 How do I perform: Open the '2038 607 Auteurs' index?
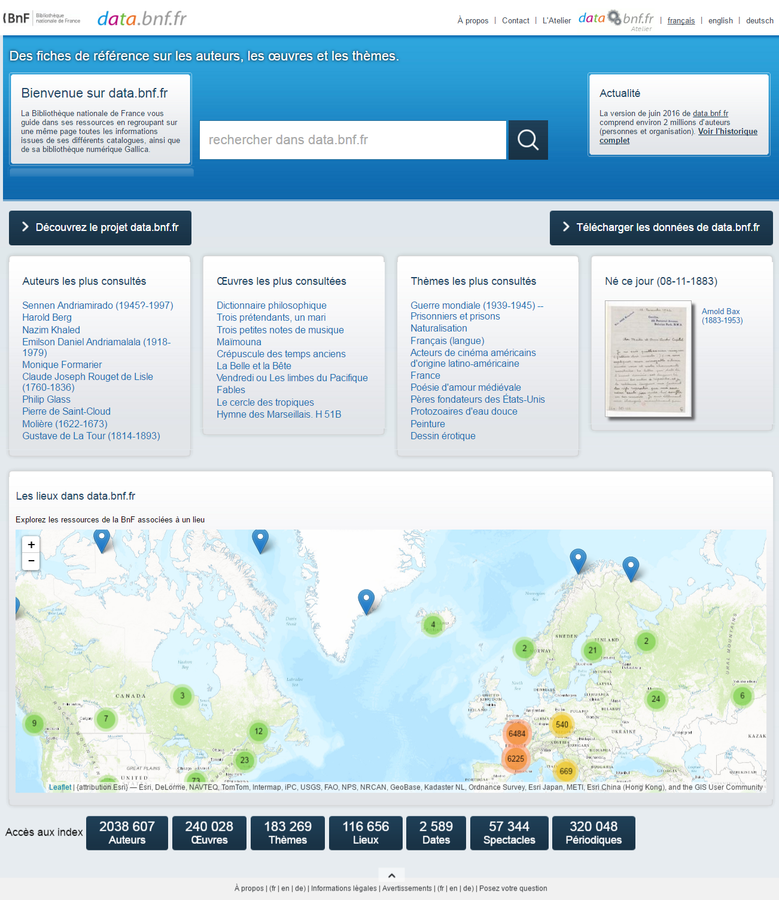127,833
